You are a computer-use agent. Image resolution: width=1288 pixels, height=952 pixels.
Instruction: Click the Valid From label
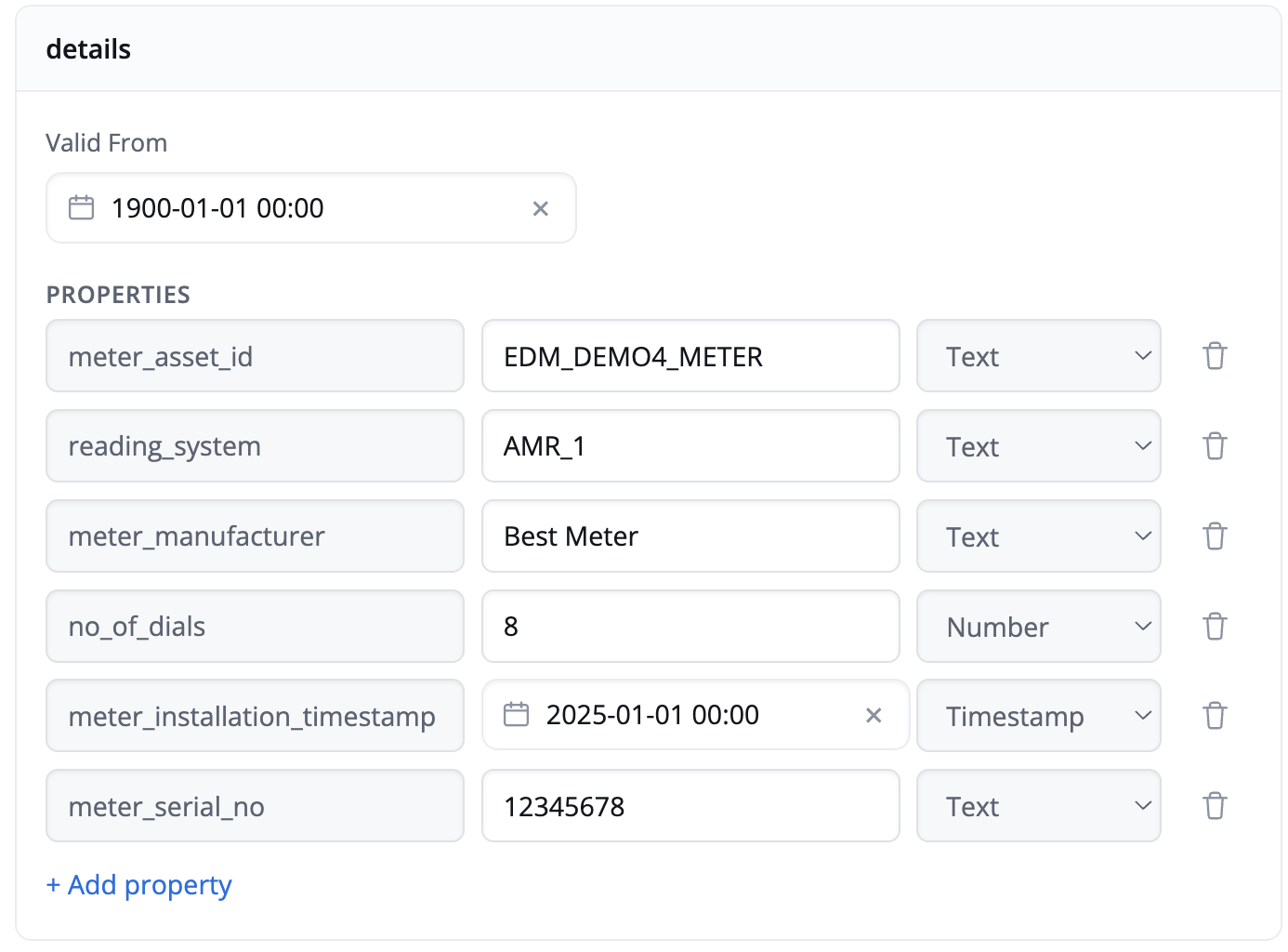(x=107, y=143)
